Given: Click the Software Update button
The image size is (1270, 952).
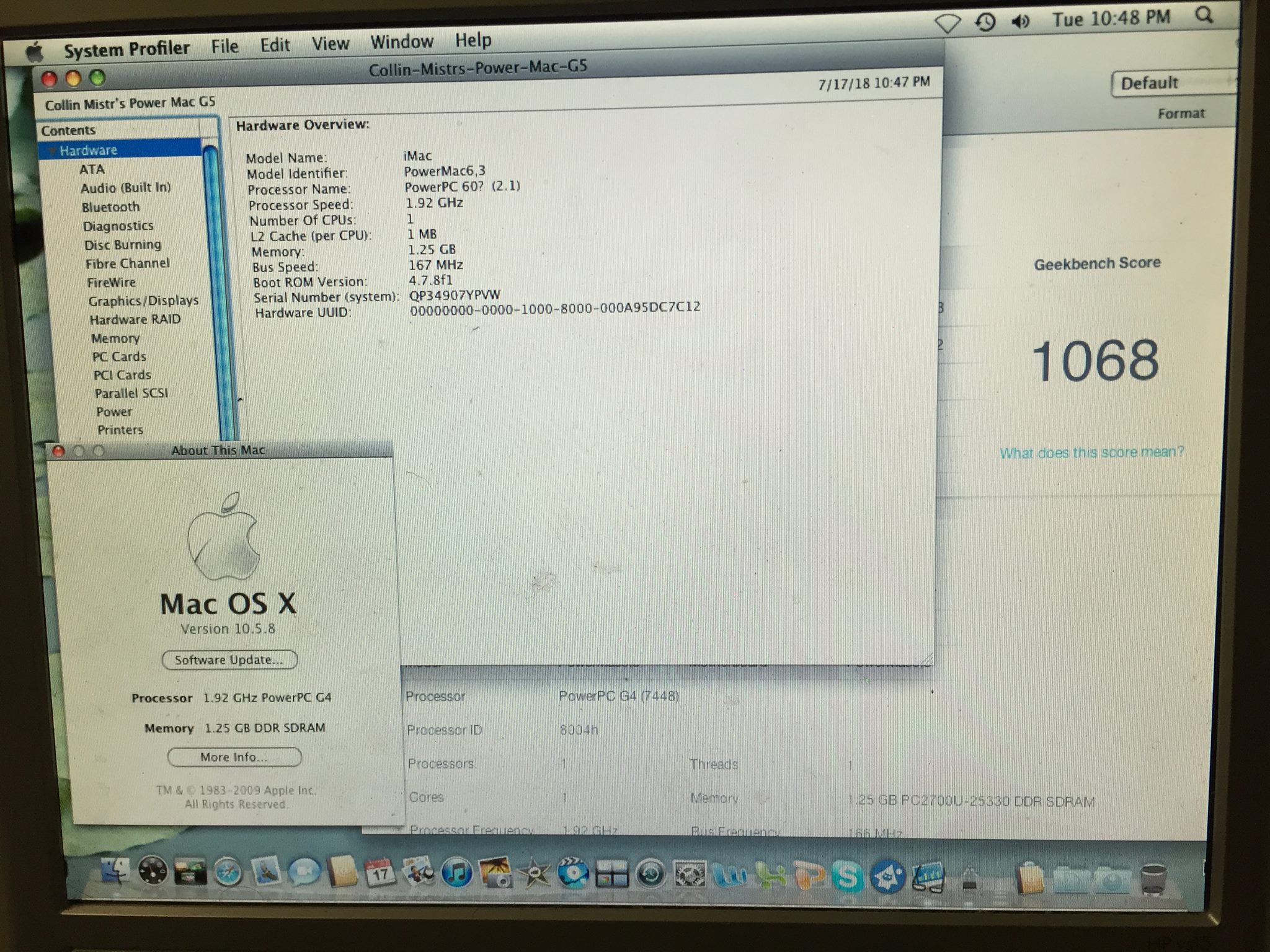Looking at the screenshot, I should (229, 659).
